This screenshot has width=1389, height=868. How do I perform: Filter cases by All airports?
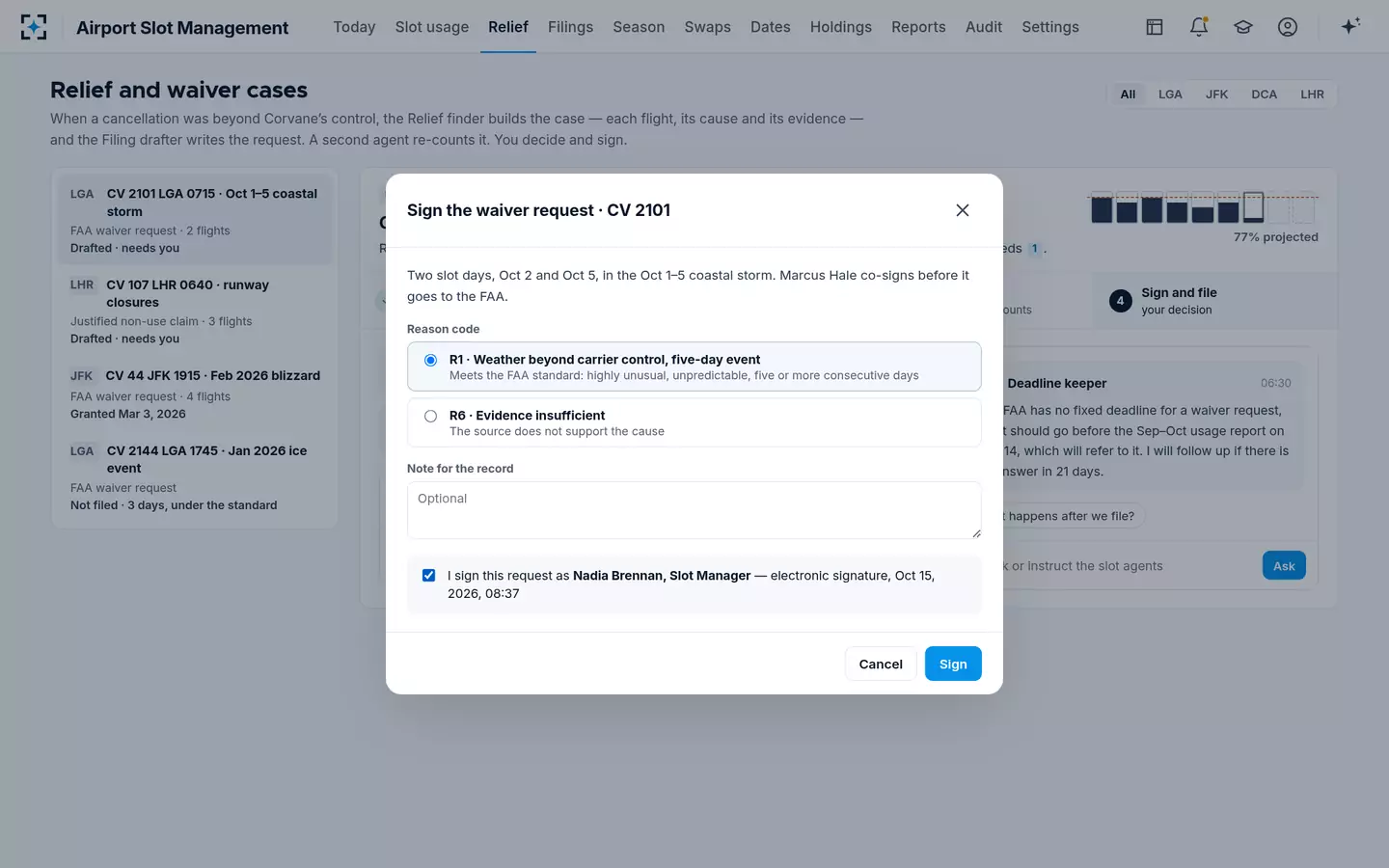pyautogui.click(x=1128, y=95)
